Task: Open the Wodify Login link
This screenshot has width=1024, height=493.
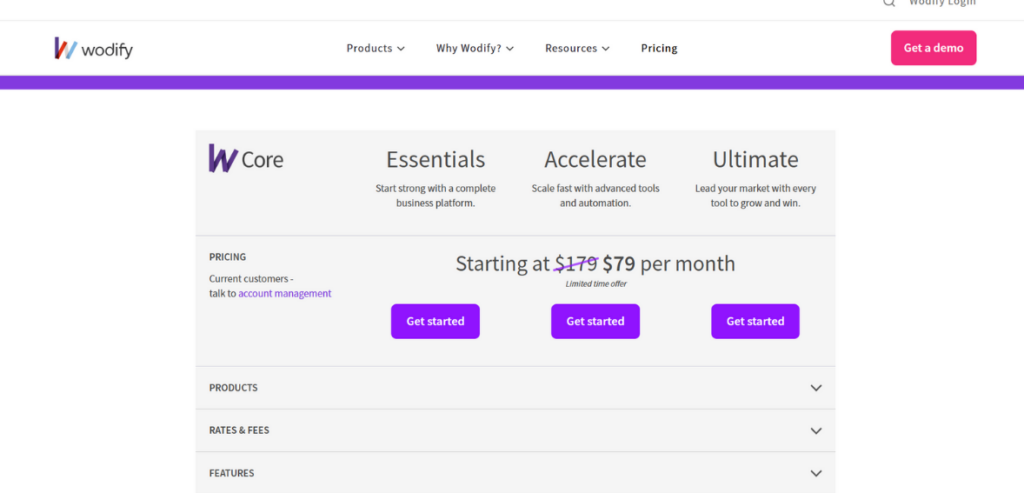Action: [x=942, y=3]
